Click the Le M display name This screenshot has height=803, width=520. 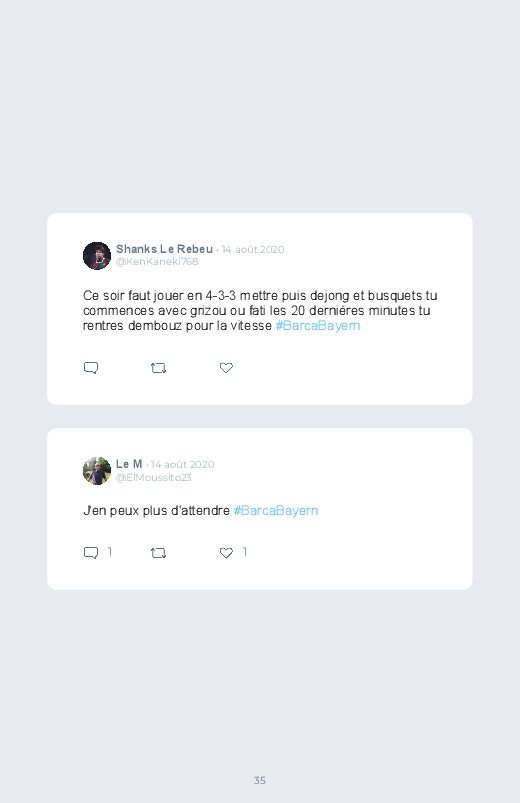(x=129, y=464)
